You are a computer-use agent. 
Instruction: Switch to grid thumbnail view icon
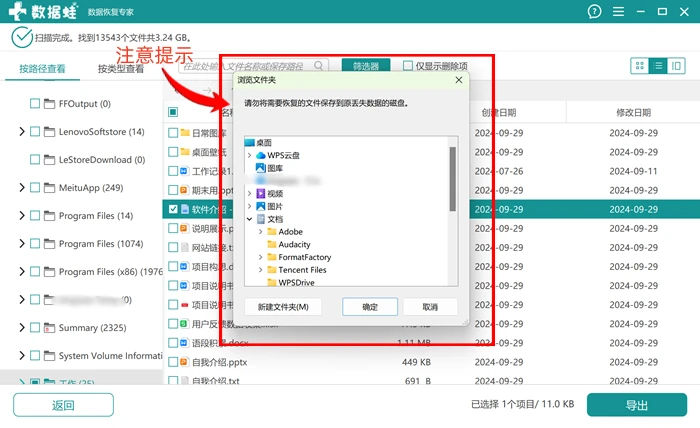(639, 66)
